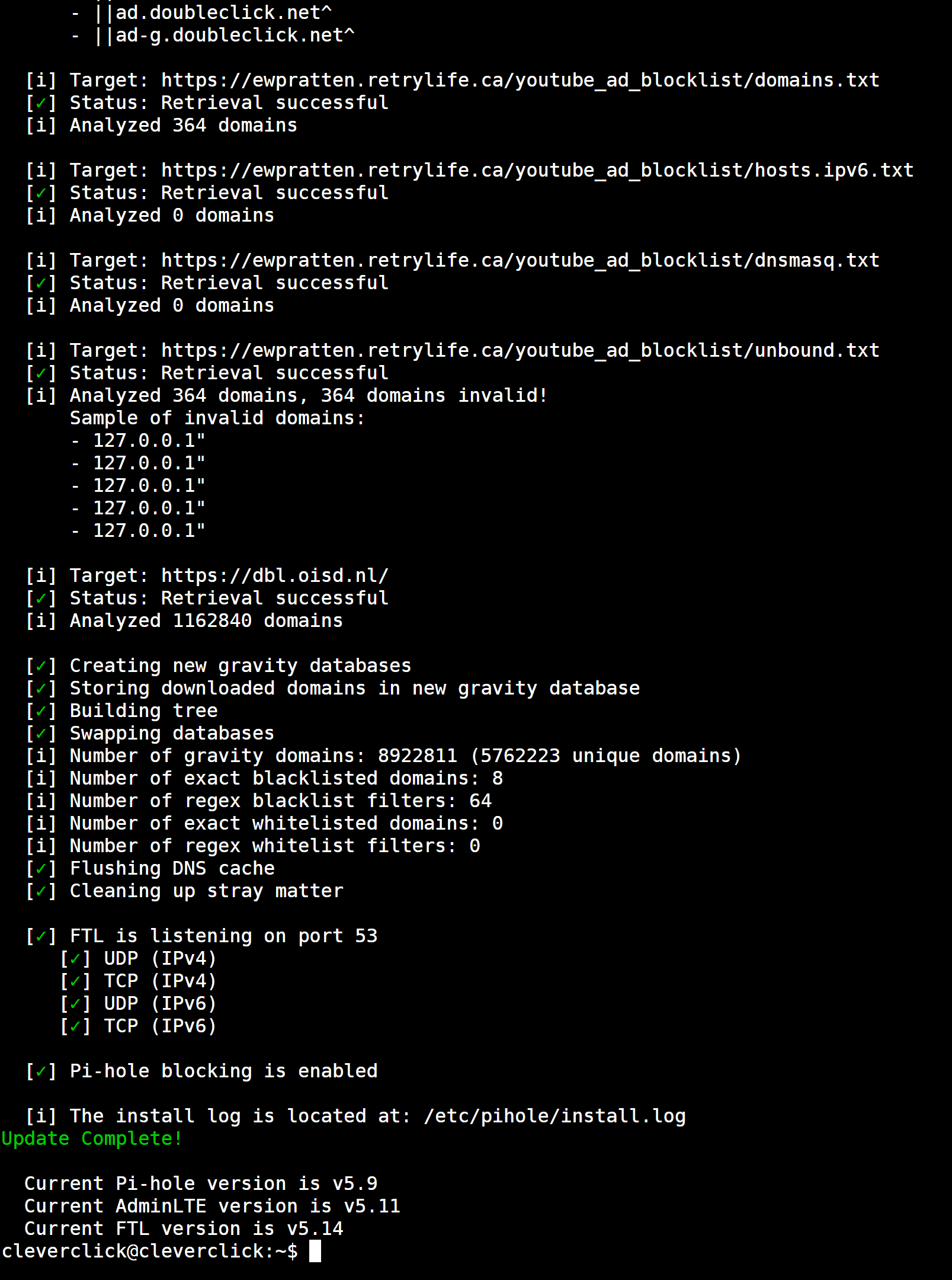This screenshot has height=1280, width=952.
Task: Click the checkmark beside "Pi-hole blocking is enabled"
Action: click(x=41, y=1071)
